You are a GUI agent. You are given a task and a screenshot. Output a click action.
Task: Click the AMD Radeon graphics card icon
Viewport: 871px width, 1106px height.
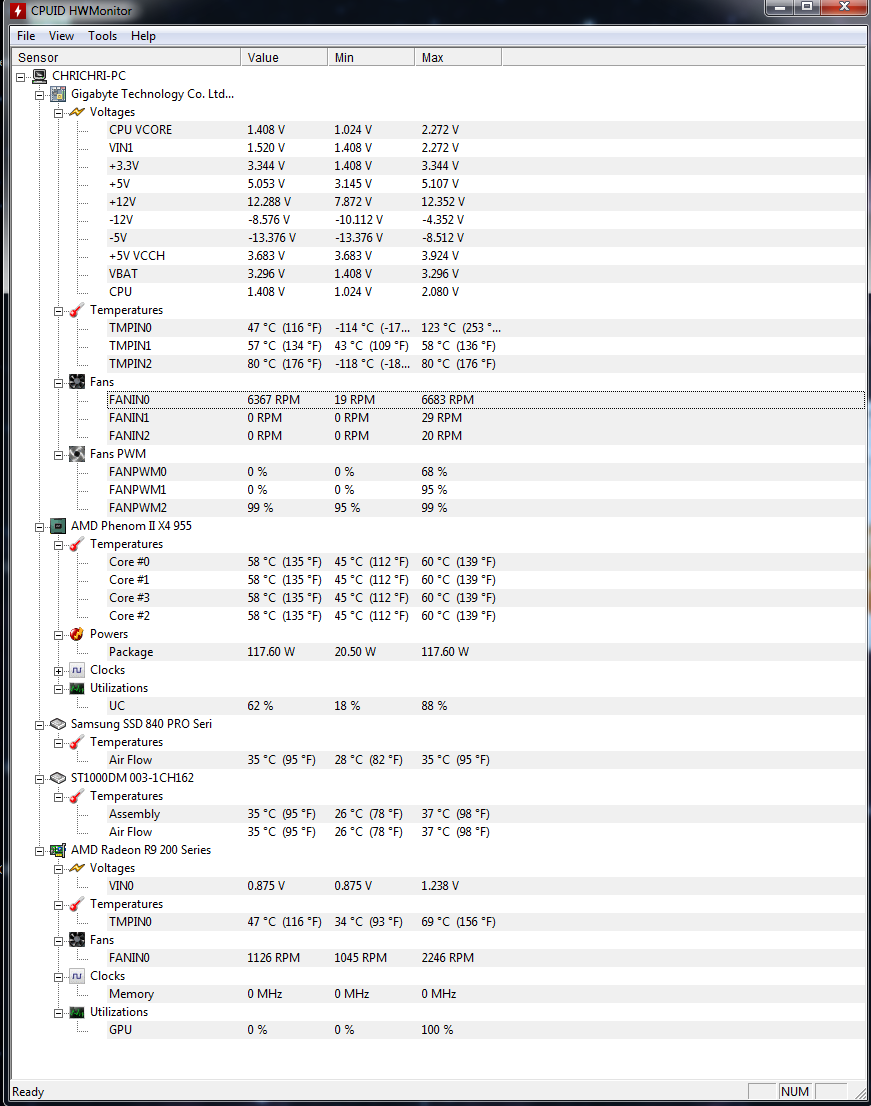click(59, 850)
